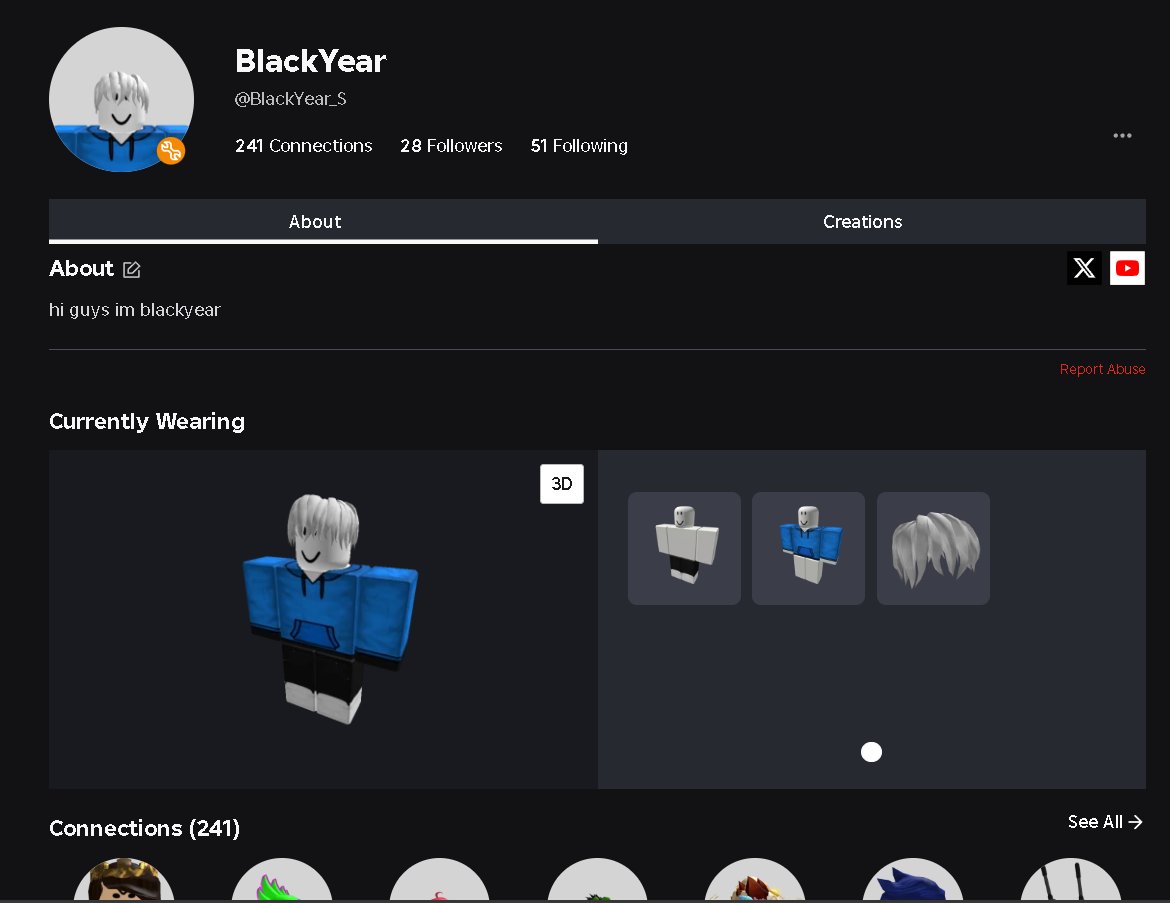Open the connection with green spiky hair
This screenshot has width=1170, height=903.
[x=281, y=879]
